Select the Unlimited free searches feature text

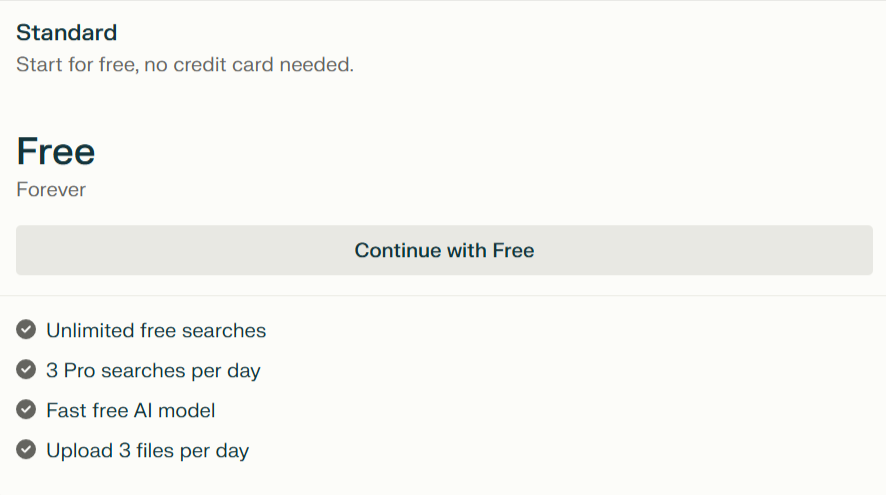(156, 331)
